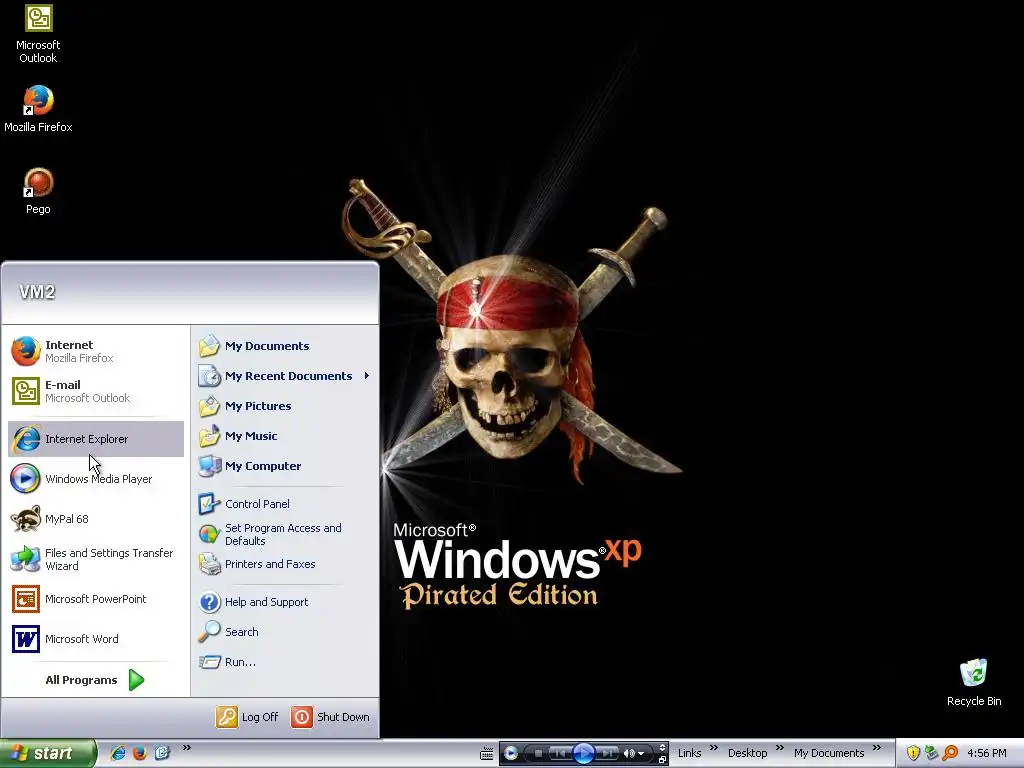The image size is (1024, 768).
Task: Click the VM2 user name header
Action: click(x=37, y=292)
